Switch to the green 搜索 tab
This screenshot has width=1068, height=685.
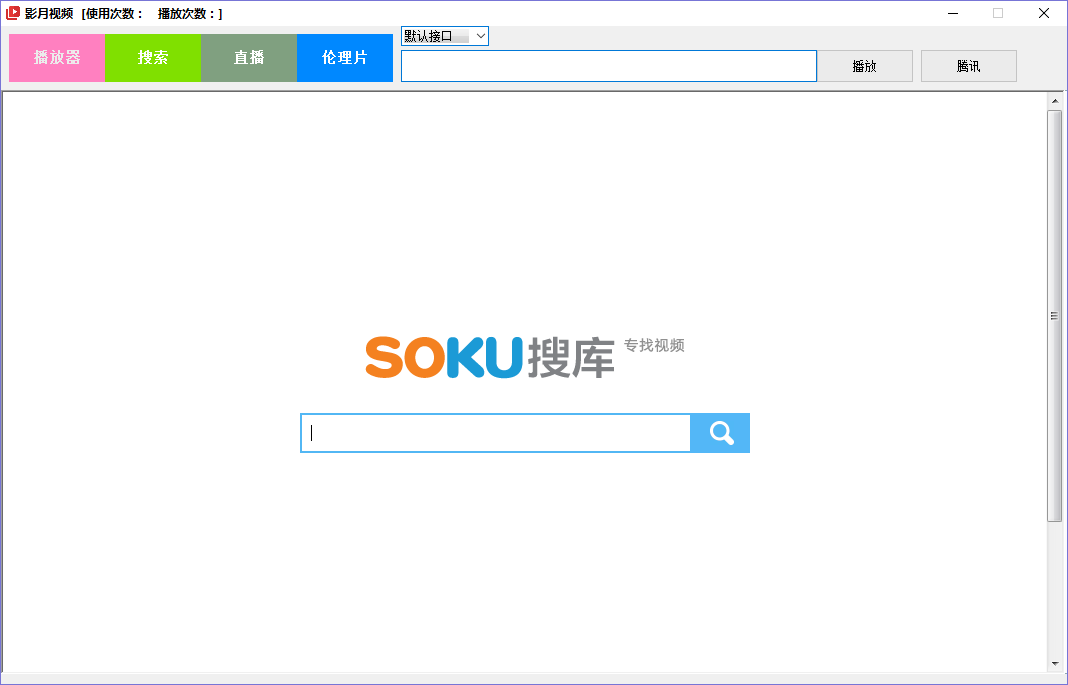coord(153,58)
